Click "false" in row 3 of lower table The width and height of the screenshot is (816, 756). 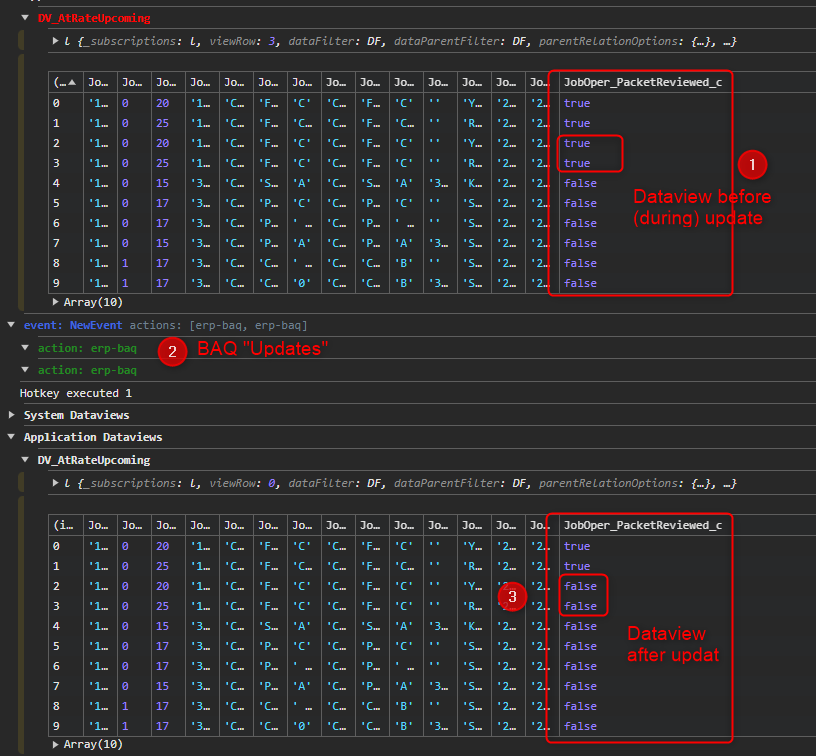point(580,606)
